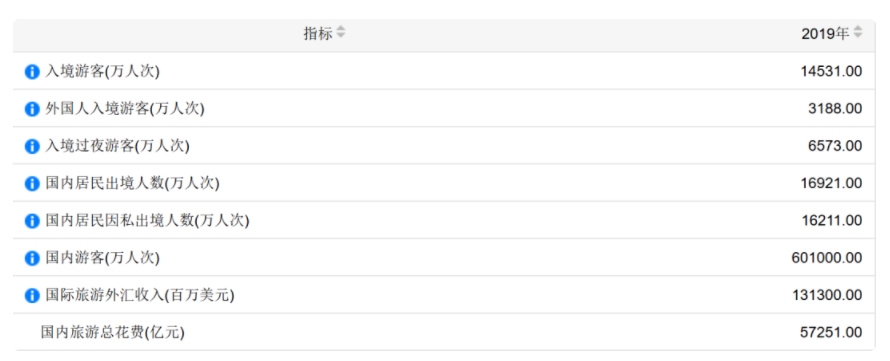Click the 2019年 column header text
The height and width of the screenshot is (361, 890).
point(825,33)
